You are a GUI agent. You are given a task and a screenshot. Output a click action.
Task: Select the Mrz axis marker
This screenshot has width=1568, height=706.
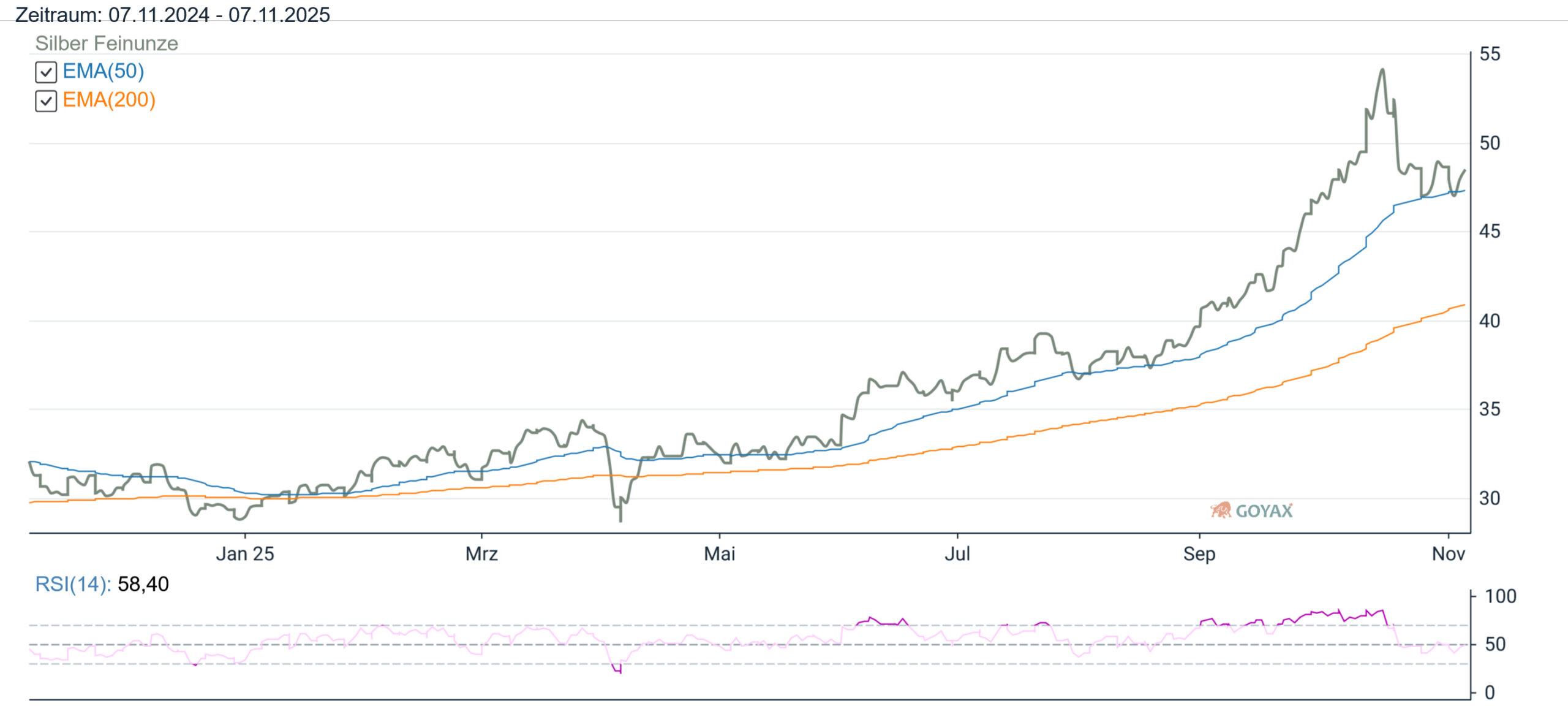click(x=481, y=554)
